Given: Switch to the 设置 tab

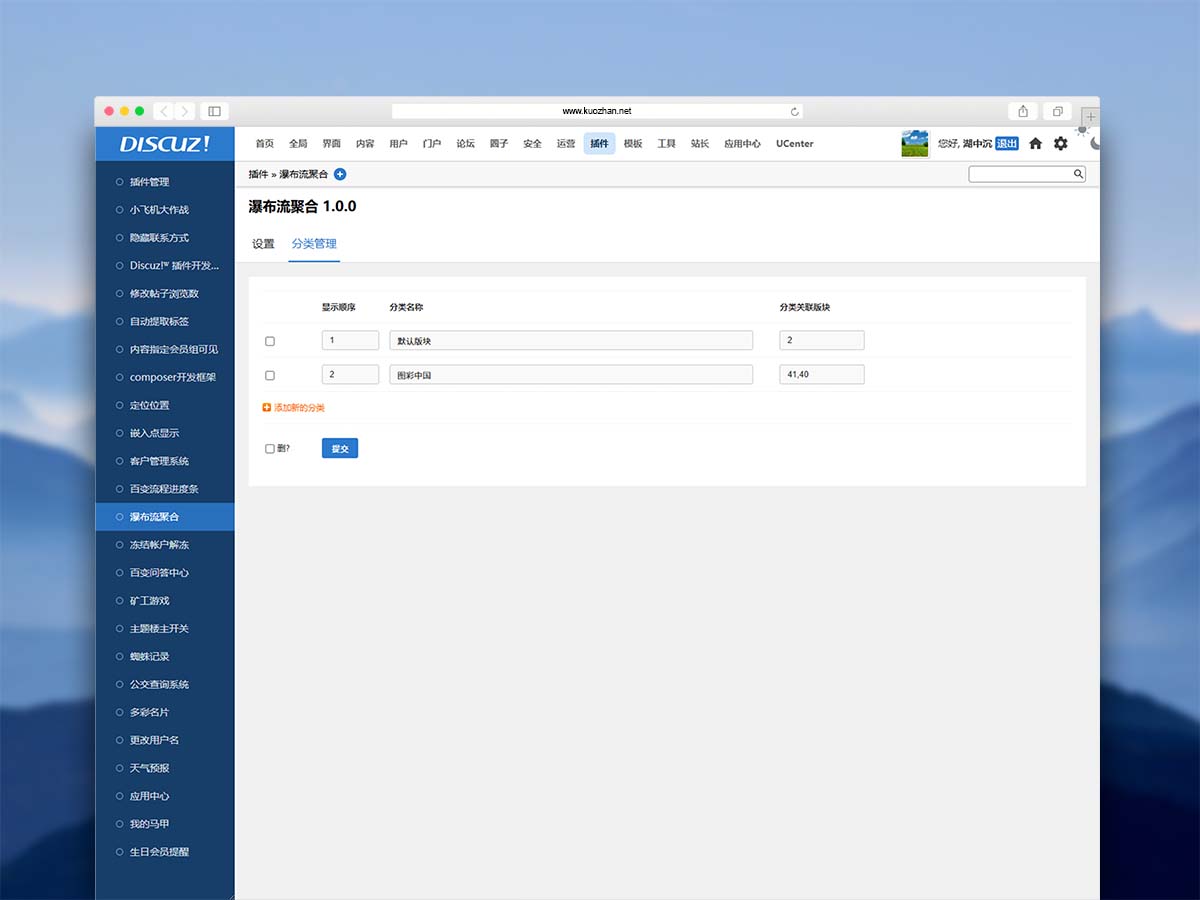Looking at the screenshot, I should click(x=263, y=244).
